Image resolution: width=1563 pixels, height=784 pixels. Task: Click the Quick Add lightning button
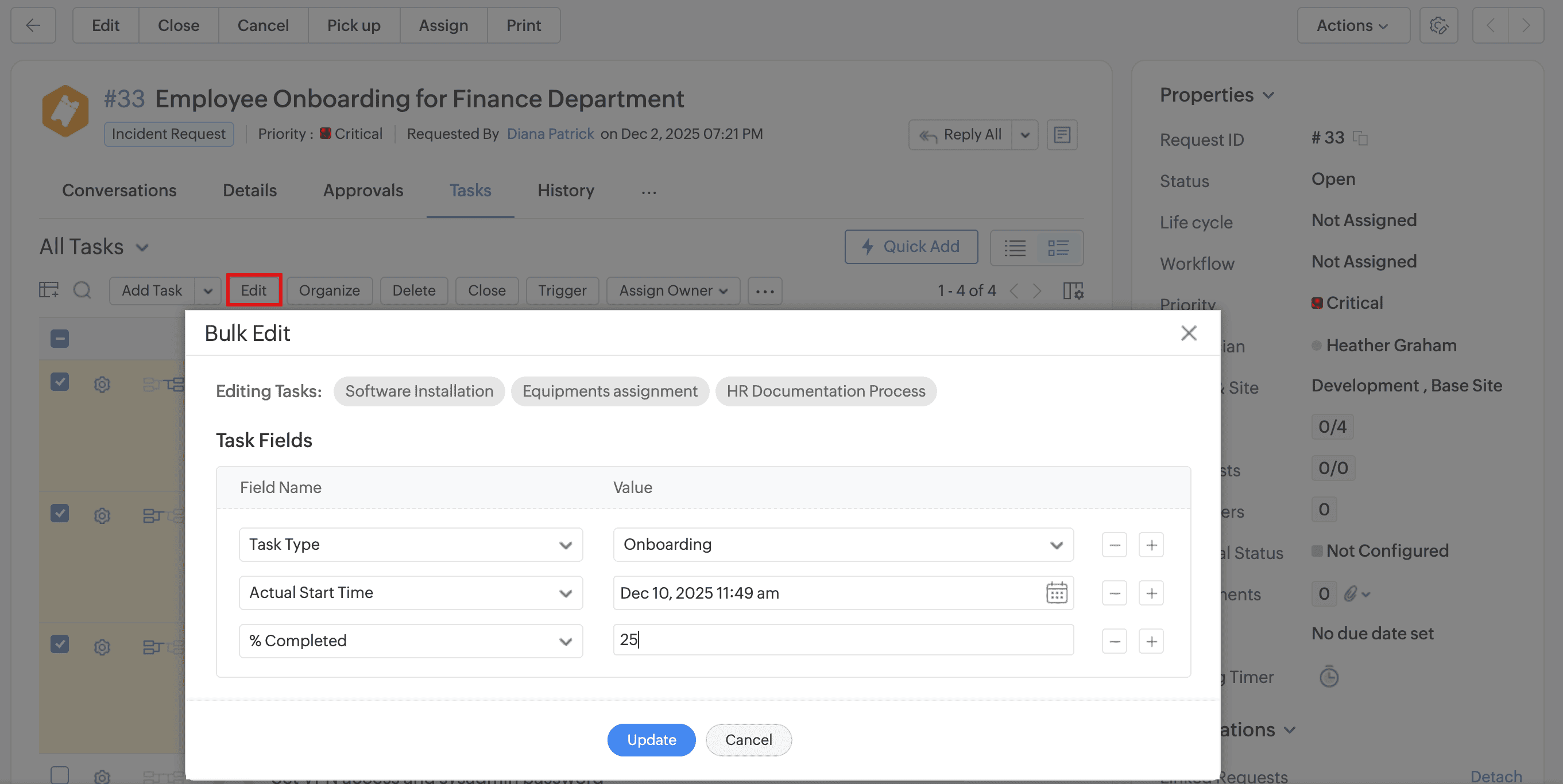click(911, 247)
